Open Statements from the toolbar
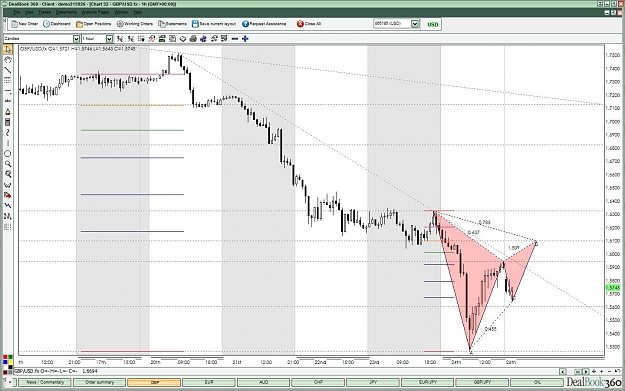This screenshot has height=391, width=625. coord(172,24)
